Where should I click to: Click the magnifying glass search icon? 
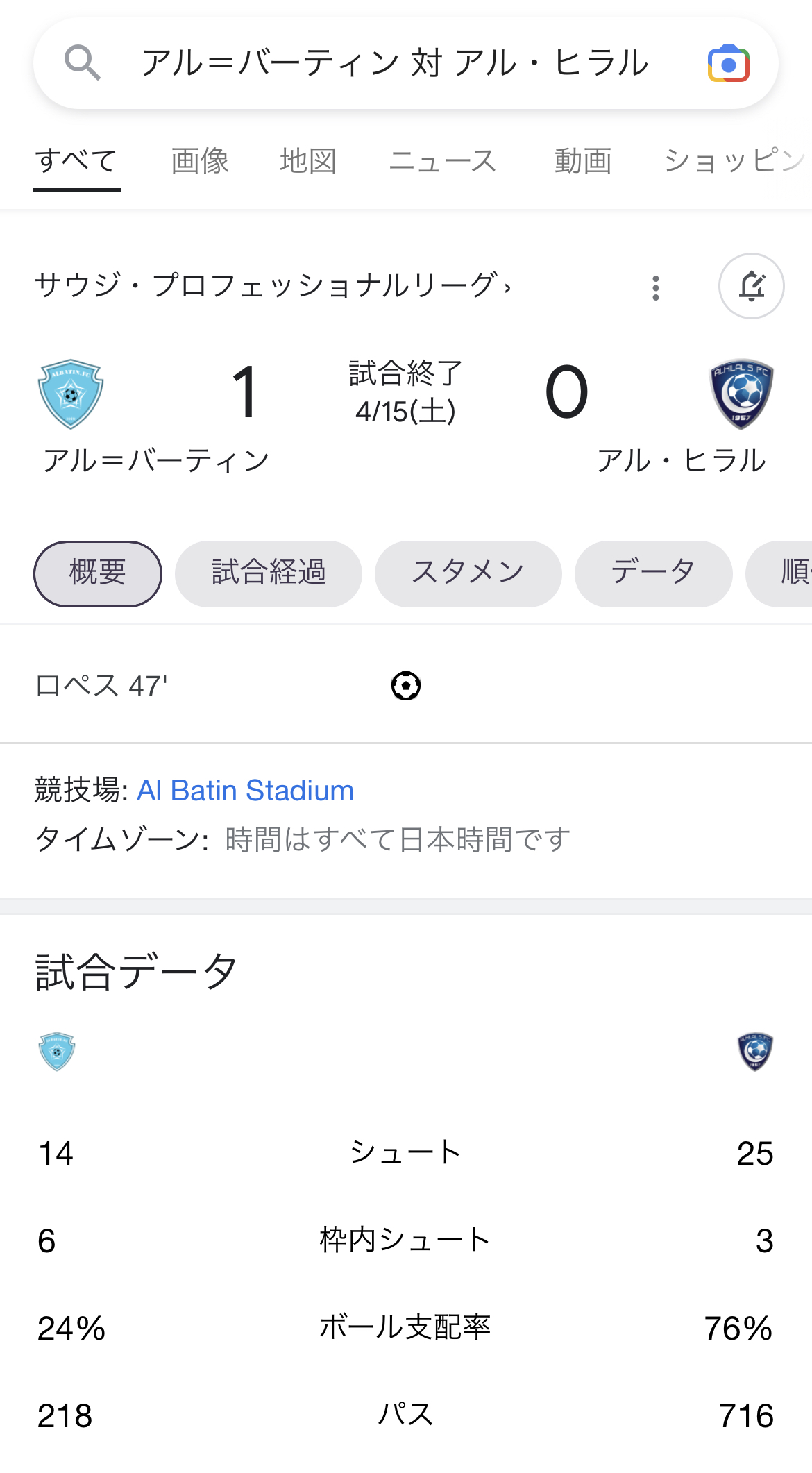[83, 63]
